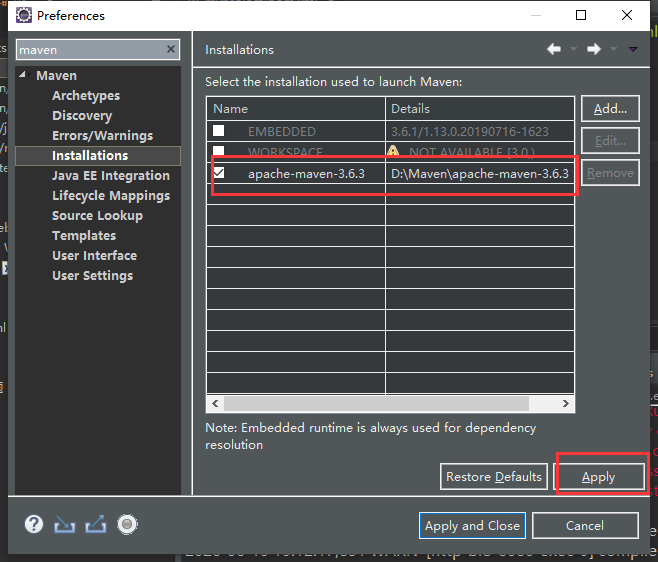Select the D:\Maven\apache-maven-3.6.3 path cell
Image resolution: width=658 pixels, height=562 pixels.
(480, 174)
